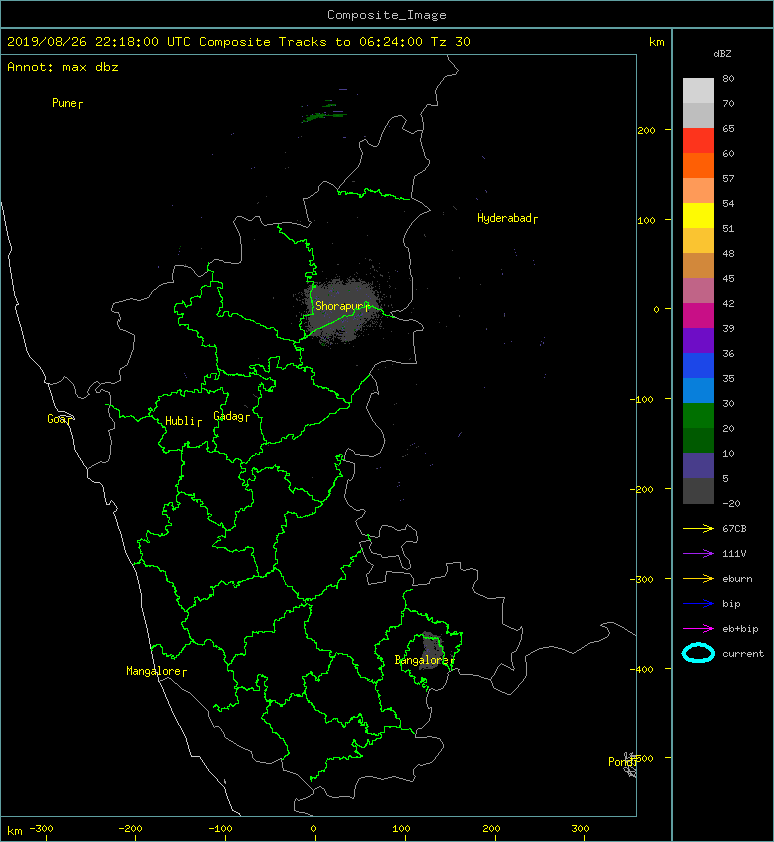
Task: Click the 0 km mark on bottom axis
Action: click(314, 829)
